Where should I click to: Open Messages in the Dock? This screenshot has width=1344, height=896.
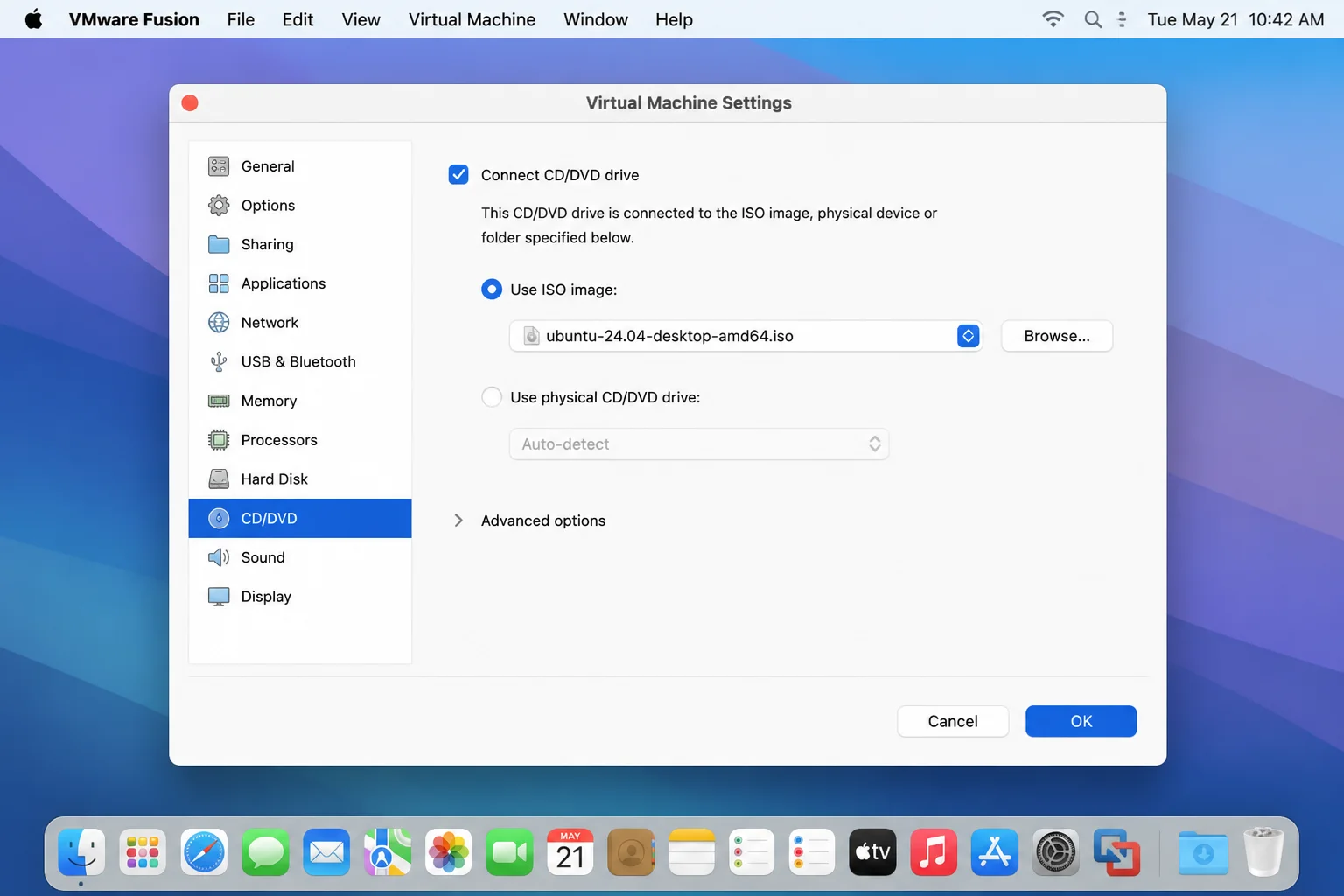click(265, 852)
